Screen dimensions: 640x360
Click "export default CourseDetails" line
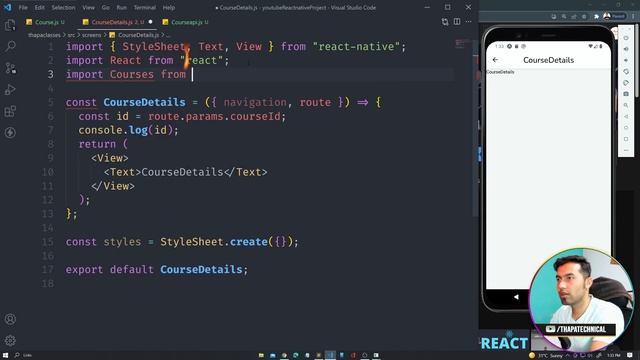[x=157, y=269]
